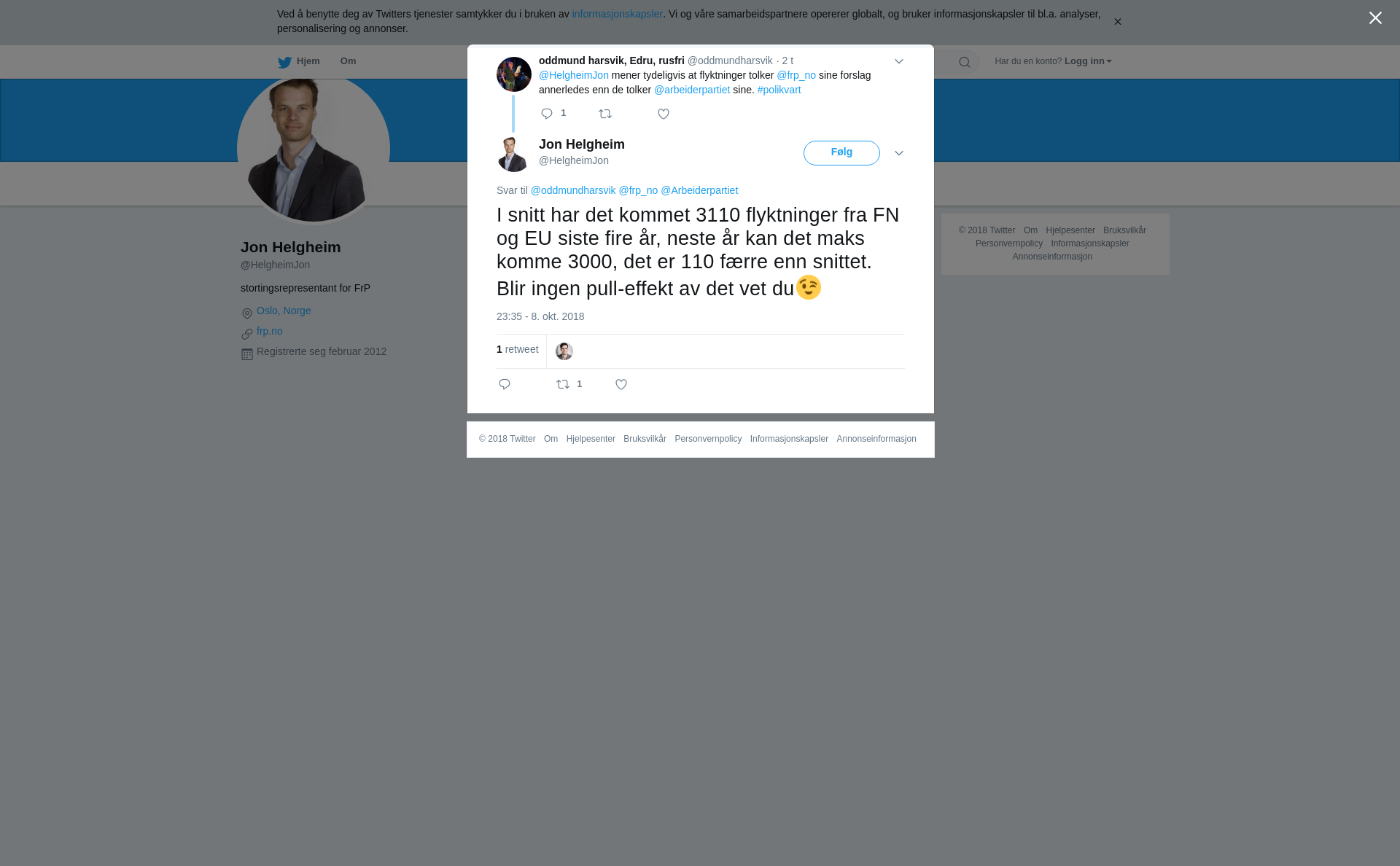
Task: Close the tweet overlay dialog
Action: [x=1375, y=18]
